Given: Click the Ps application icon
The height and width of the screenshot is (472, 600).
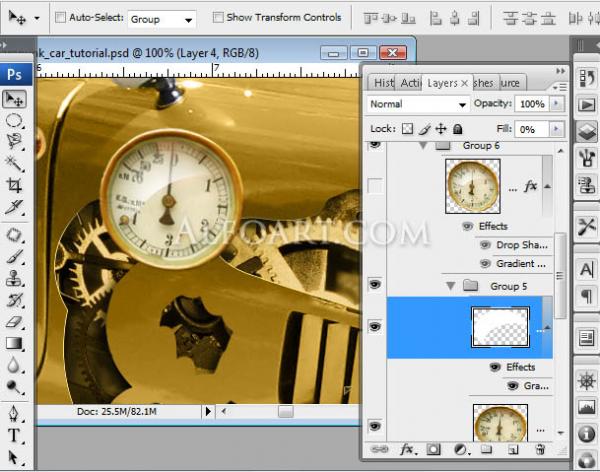Looking at the screenshot, I should pos(15,74).
